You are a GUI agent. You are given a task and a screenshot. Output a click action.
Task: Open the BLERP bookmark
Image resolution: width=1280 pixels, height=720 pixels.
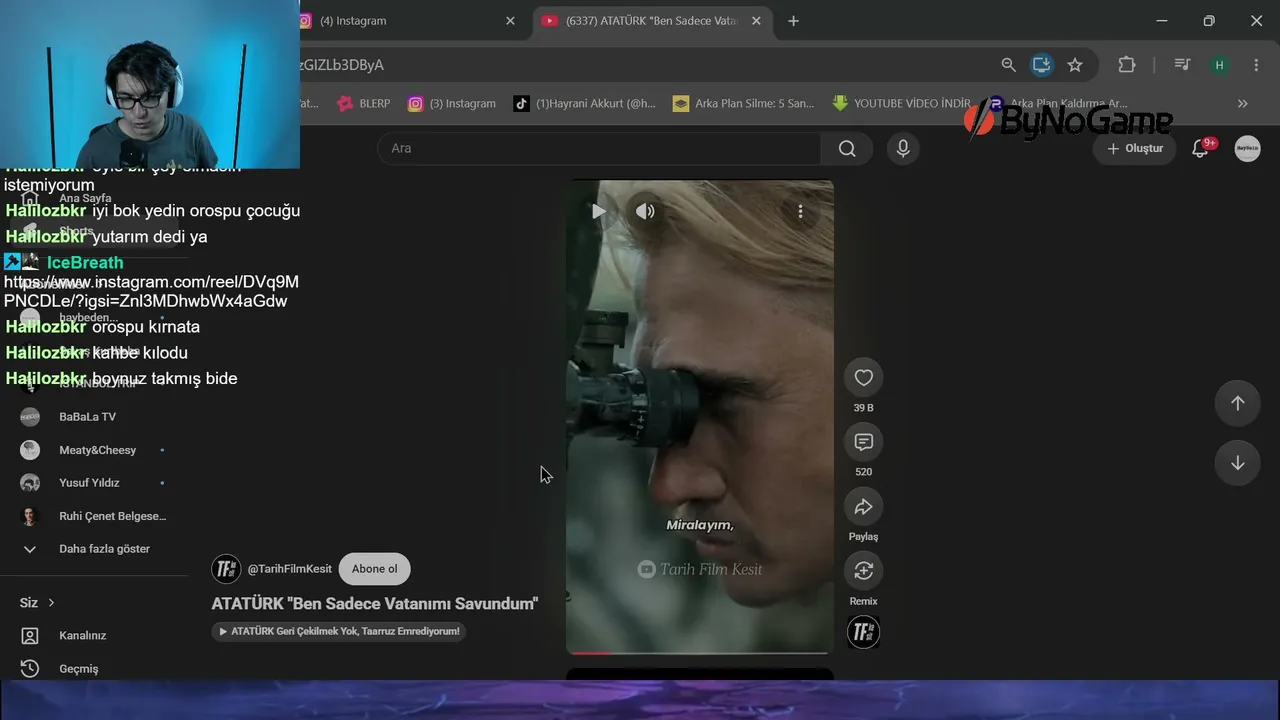click(364, 103)
